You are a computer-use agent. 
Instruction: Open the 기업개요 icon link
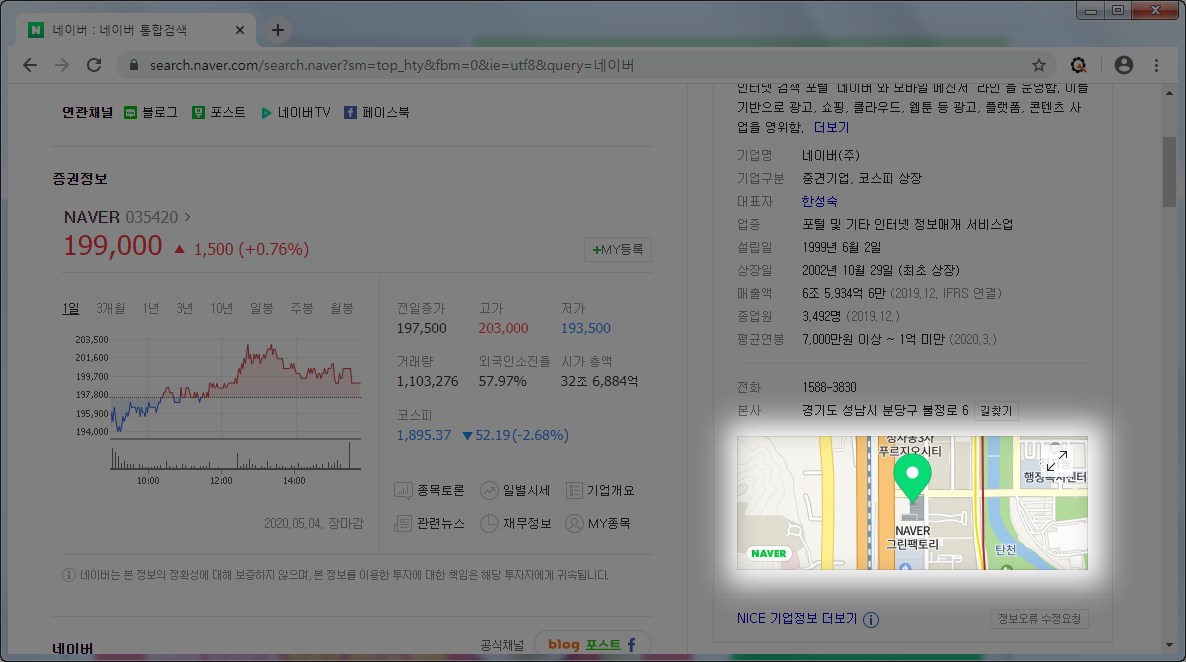coord(601,490)
